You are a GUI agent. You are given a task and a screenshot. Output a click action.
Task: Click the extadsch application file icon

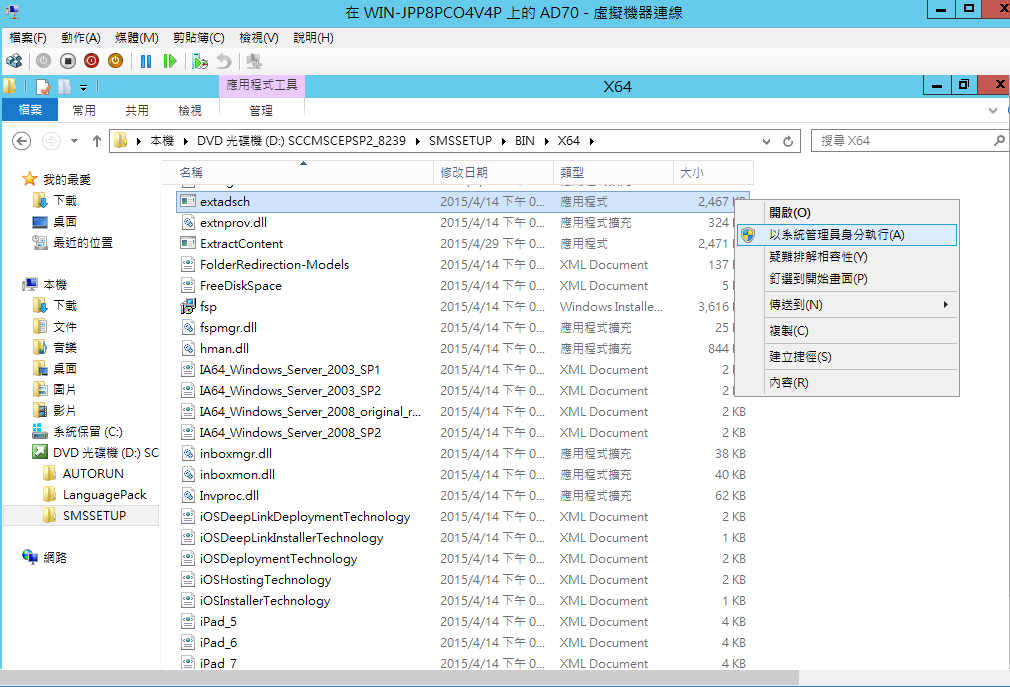[188, 202]
